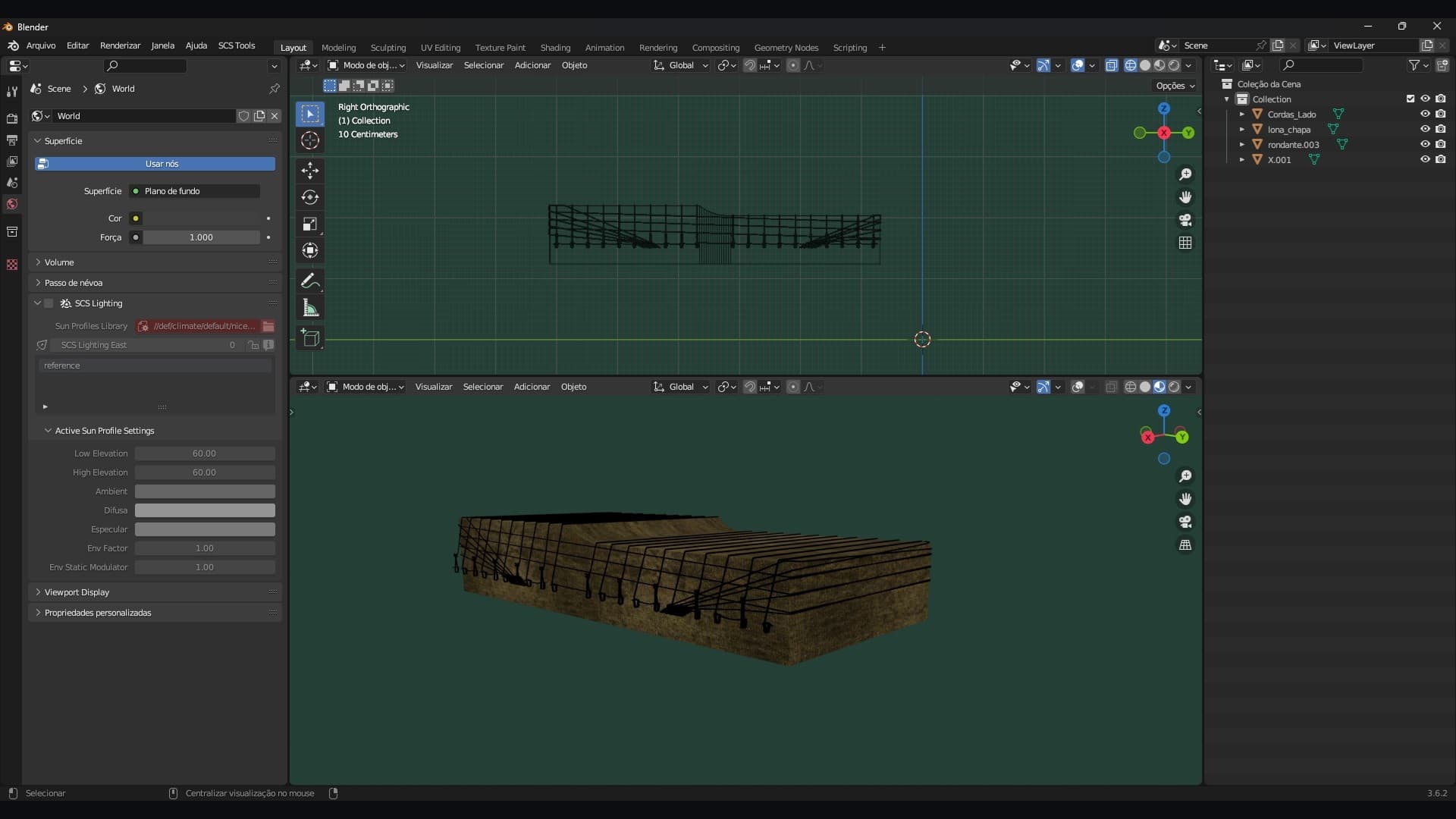Image resolution: width=1456 pixels, height=819 pixels.
Task: Click the Usar nós button
Action: coord(155,164)
